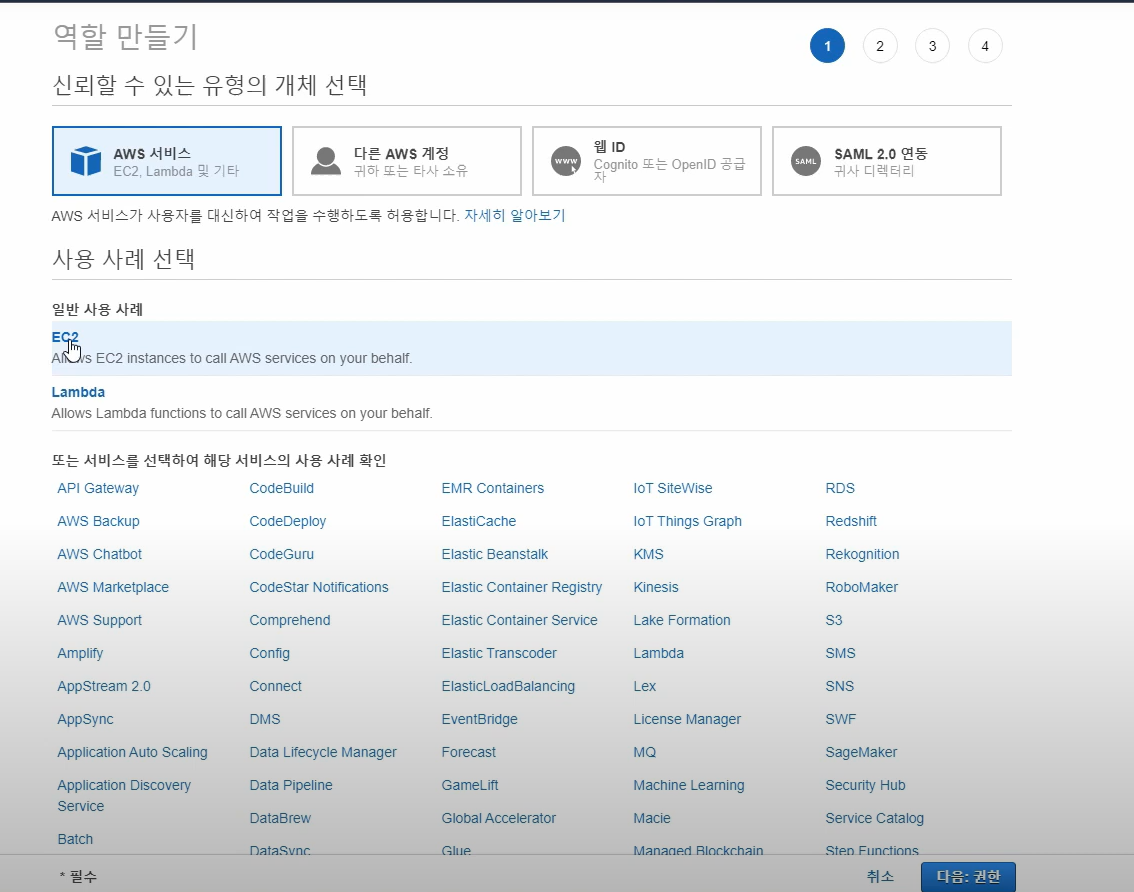The height and width of the screenshot is (892, 1134).
Task: Select the EMR Containers service
Action: coord(493,488)
